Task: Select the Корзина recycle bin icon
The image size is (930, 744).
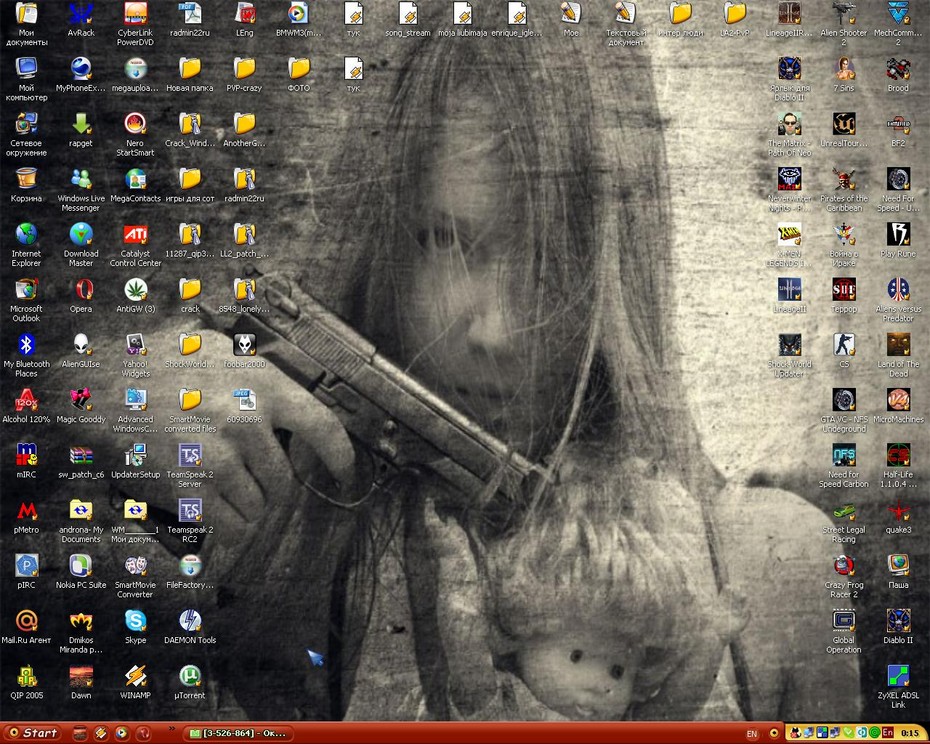Action: 26,185
